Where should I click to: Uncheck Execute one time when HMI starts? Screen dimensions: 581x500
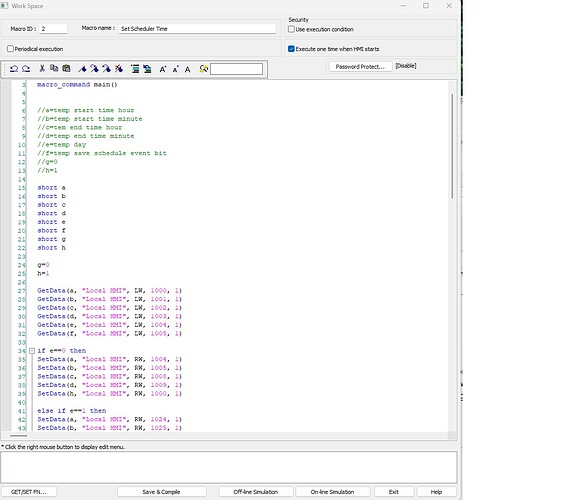pos(291,49)
